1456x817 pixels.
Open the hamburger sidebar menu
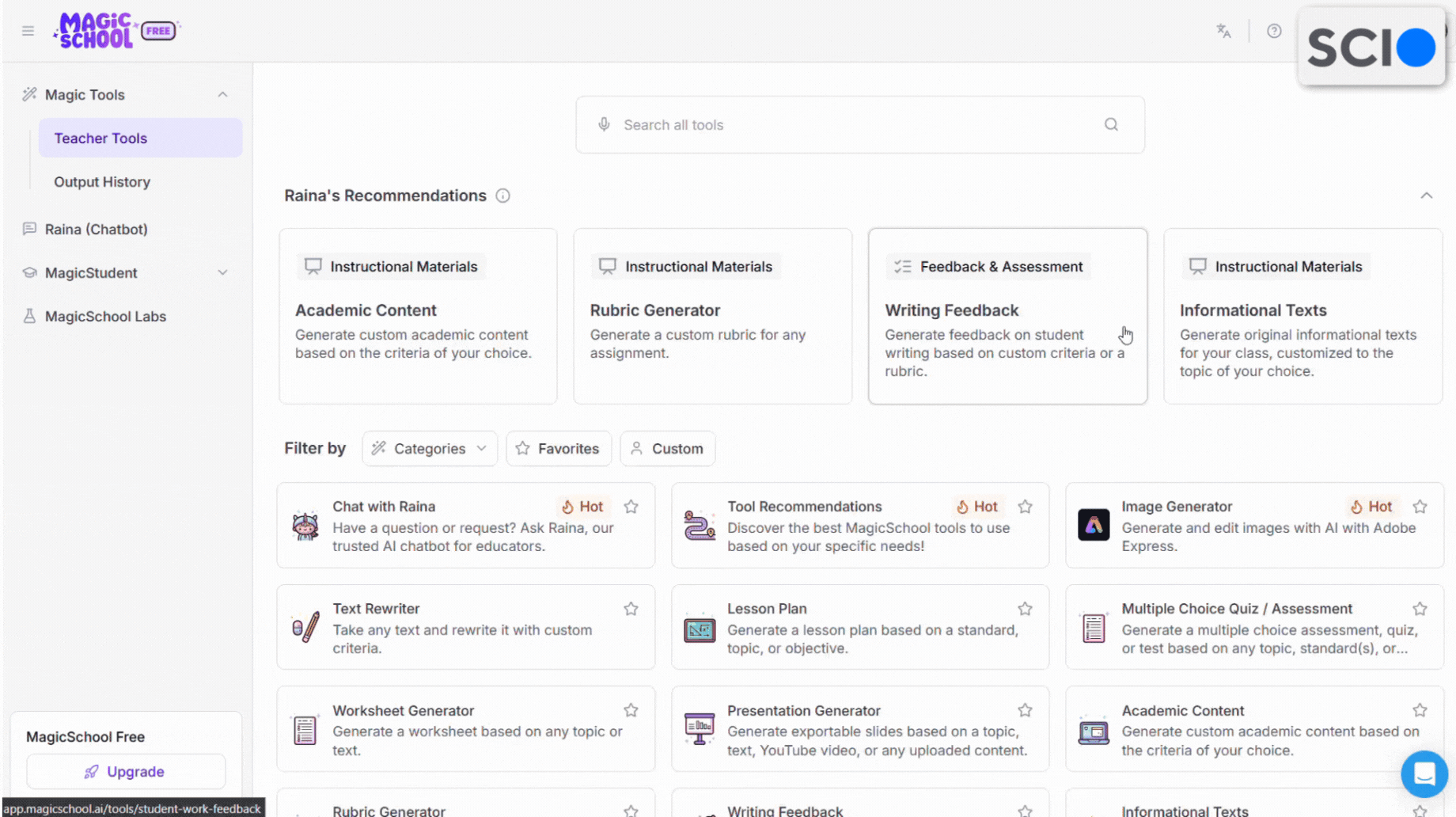coord(28,31)
